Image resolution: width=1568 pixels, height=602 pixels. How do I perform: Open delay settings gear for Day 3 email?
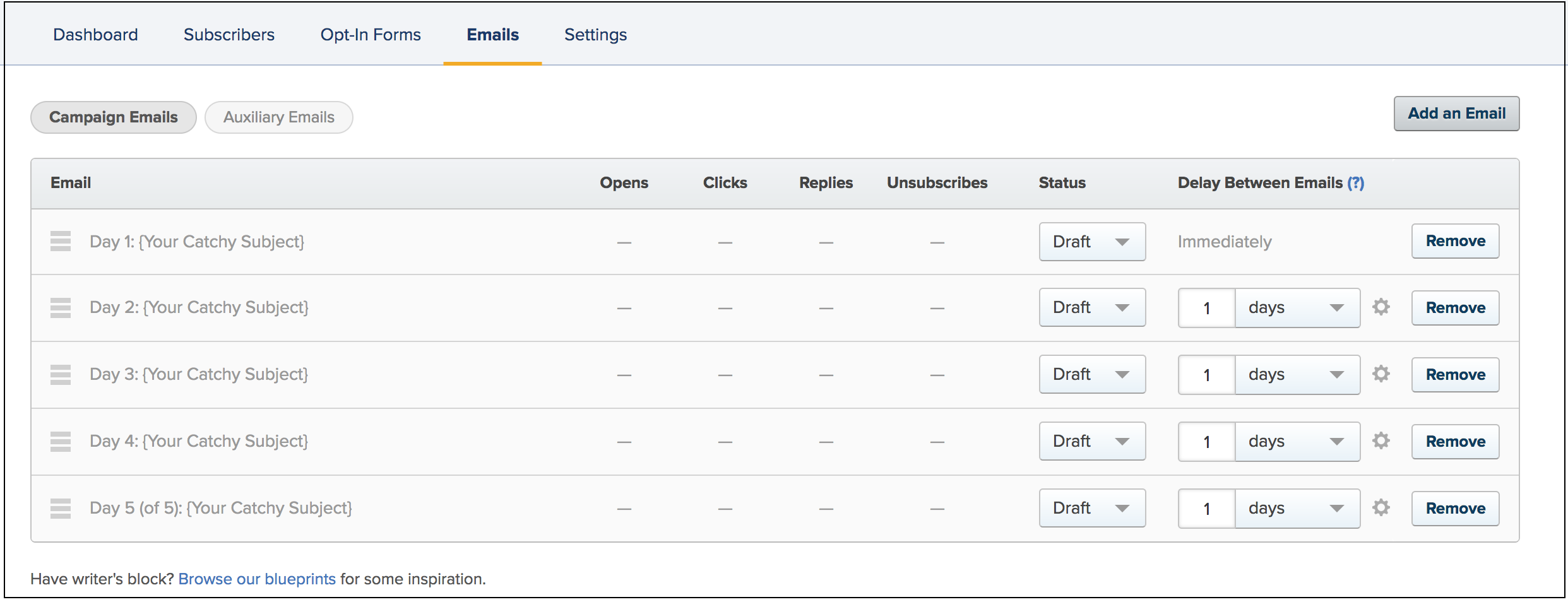point(1381,374)
